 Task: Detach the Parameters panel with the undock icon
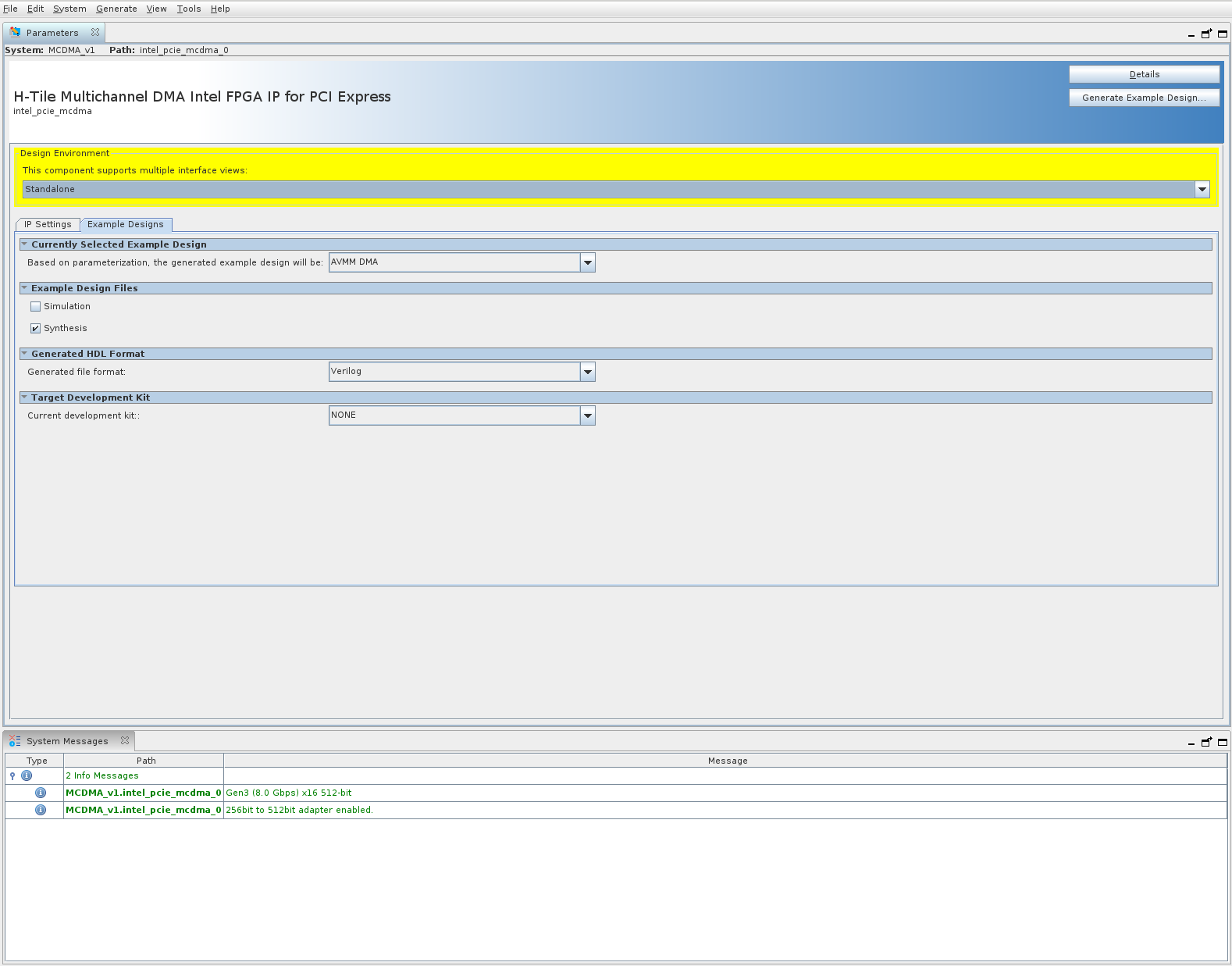click(1206, 34)
